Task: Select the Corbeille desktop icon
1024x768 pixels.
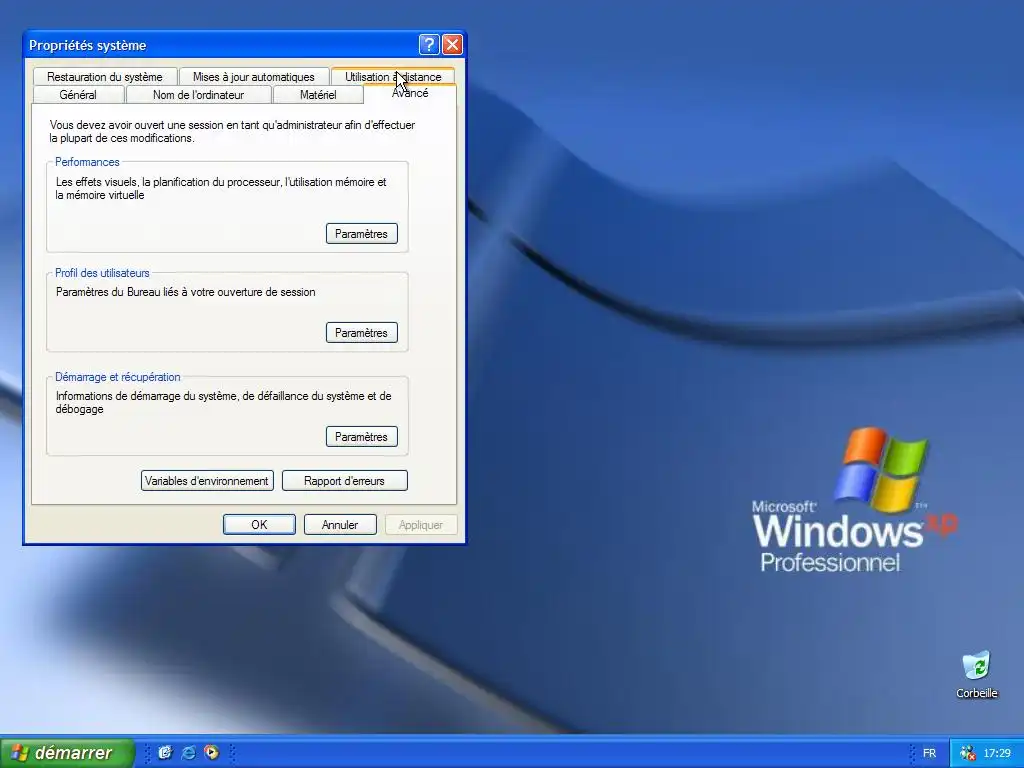Action: 976,675
